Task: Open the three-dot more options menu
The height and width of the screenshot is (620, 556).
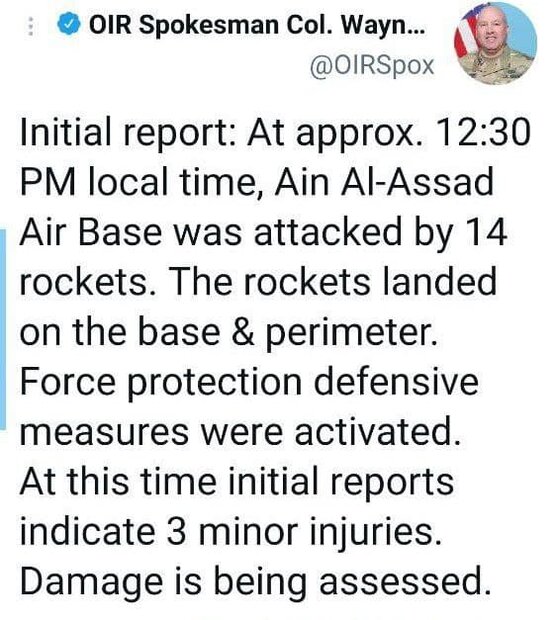Action: pyautogui.click(x=31, y=27)
